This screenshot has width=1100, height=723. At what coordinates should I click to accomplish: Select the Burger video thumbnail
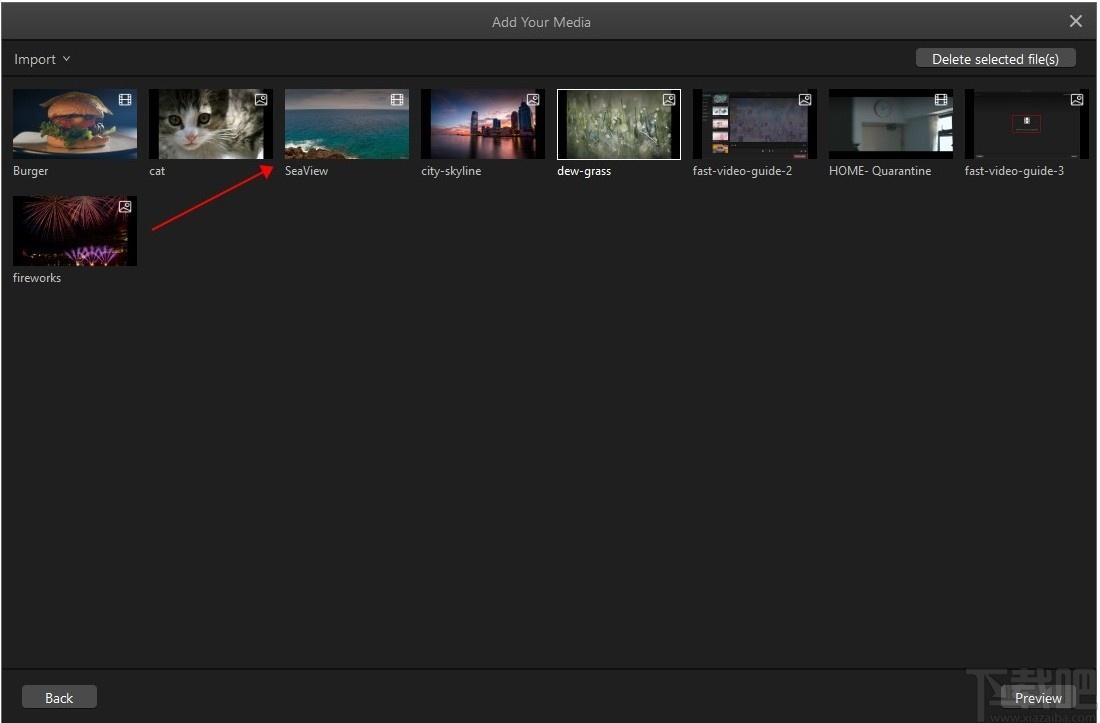click(75, 124)
